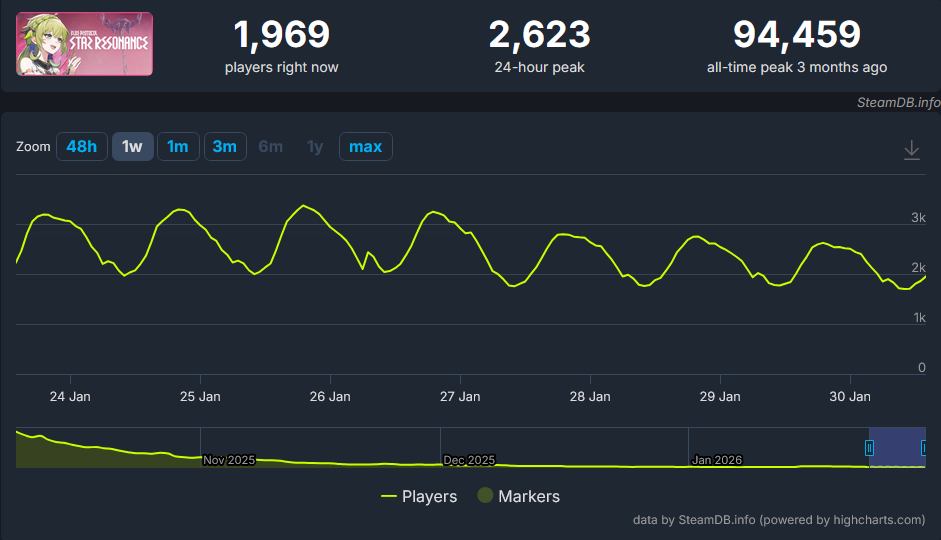Click the 29 Jan axis label
941x540 pixels.
(x=720, y=397)
